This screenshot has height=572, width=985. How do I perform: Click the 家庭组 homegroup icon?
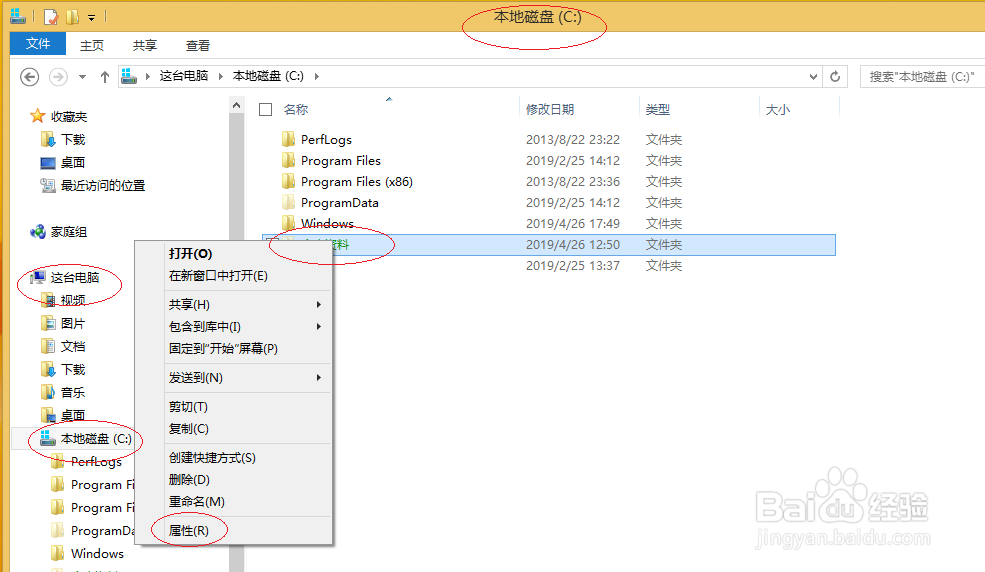38,232
